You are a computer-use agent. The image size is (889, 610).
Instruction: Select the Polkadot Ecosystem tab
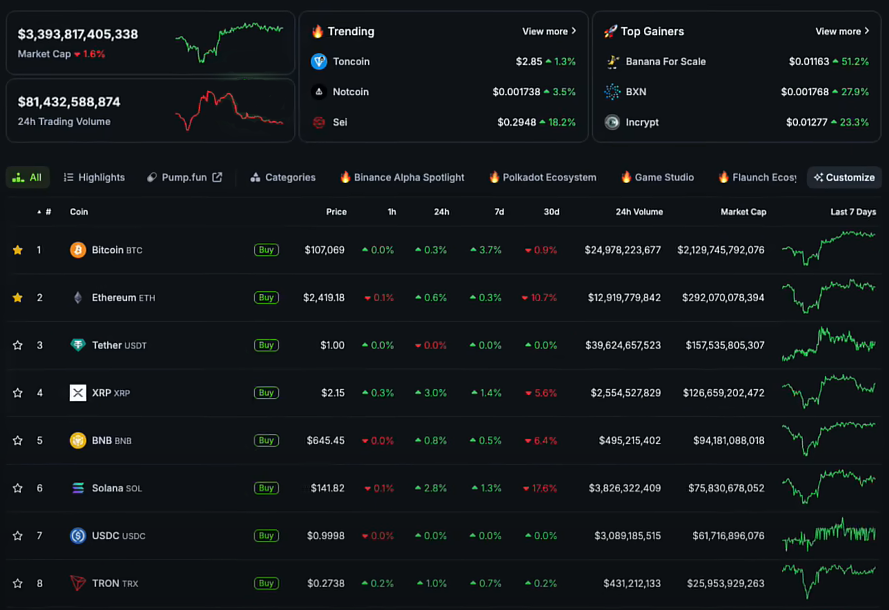click(x=542, y=178)
